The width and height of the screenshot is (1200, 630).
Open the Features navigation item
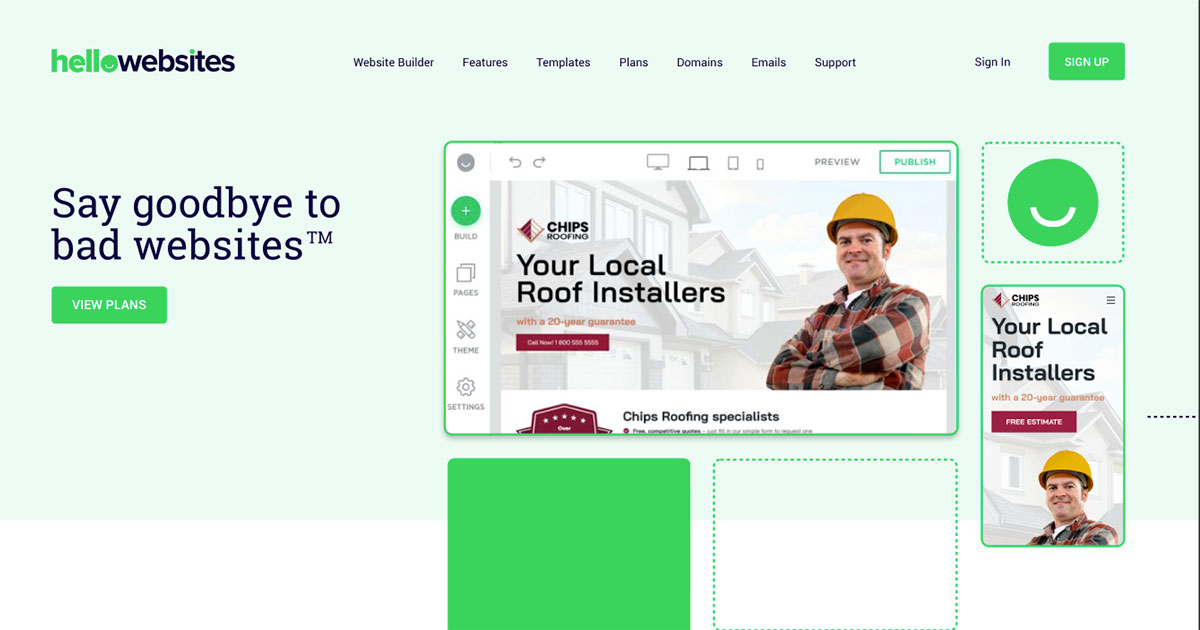(x=485, y=62)
